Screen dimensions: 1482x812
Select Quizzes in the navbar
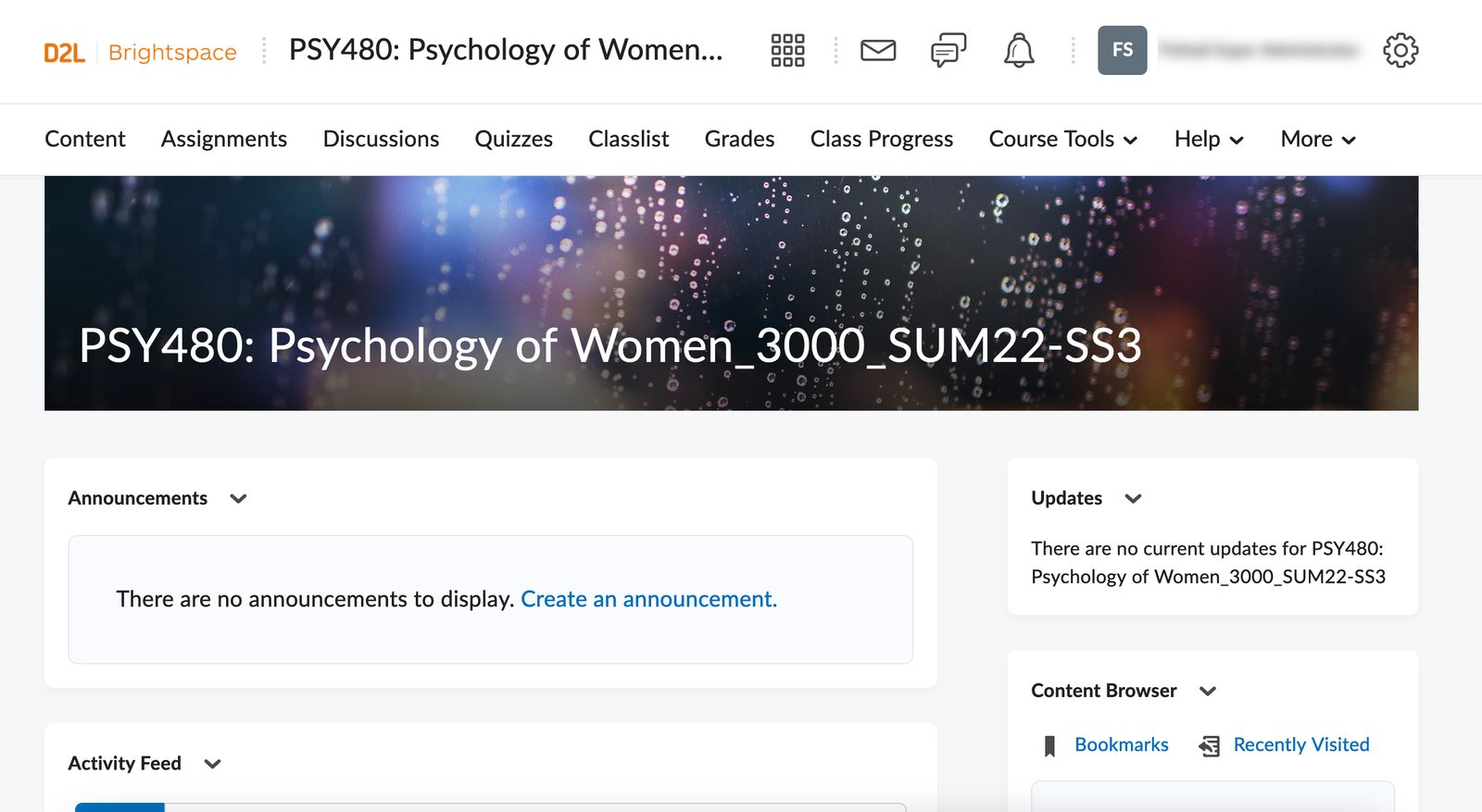click(x=513, y=139)
